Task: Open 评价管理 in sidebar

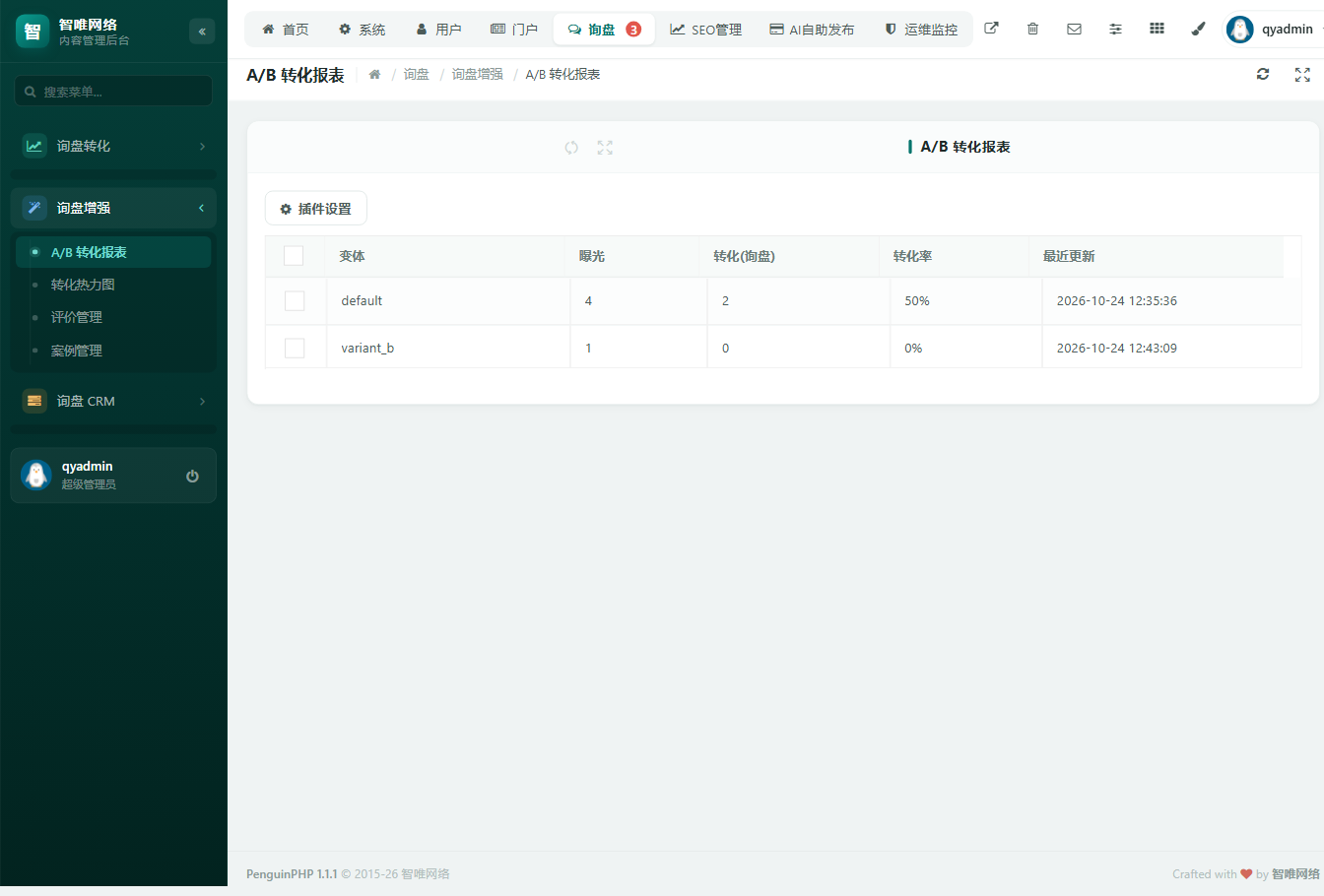Action: [x=113, y=317]
